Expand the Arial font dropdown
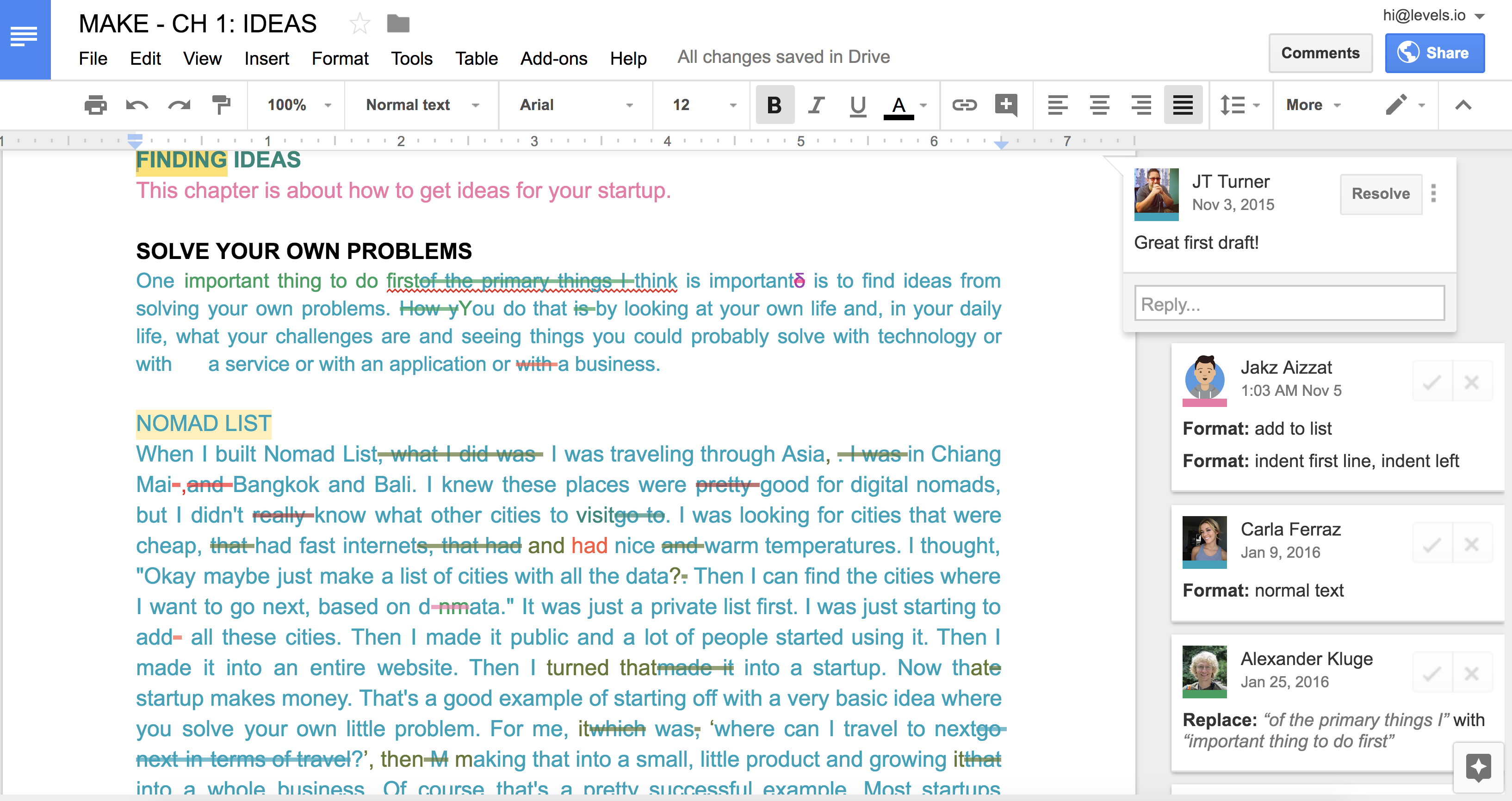The image size is (1512, 801). click(576, 105)
